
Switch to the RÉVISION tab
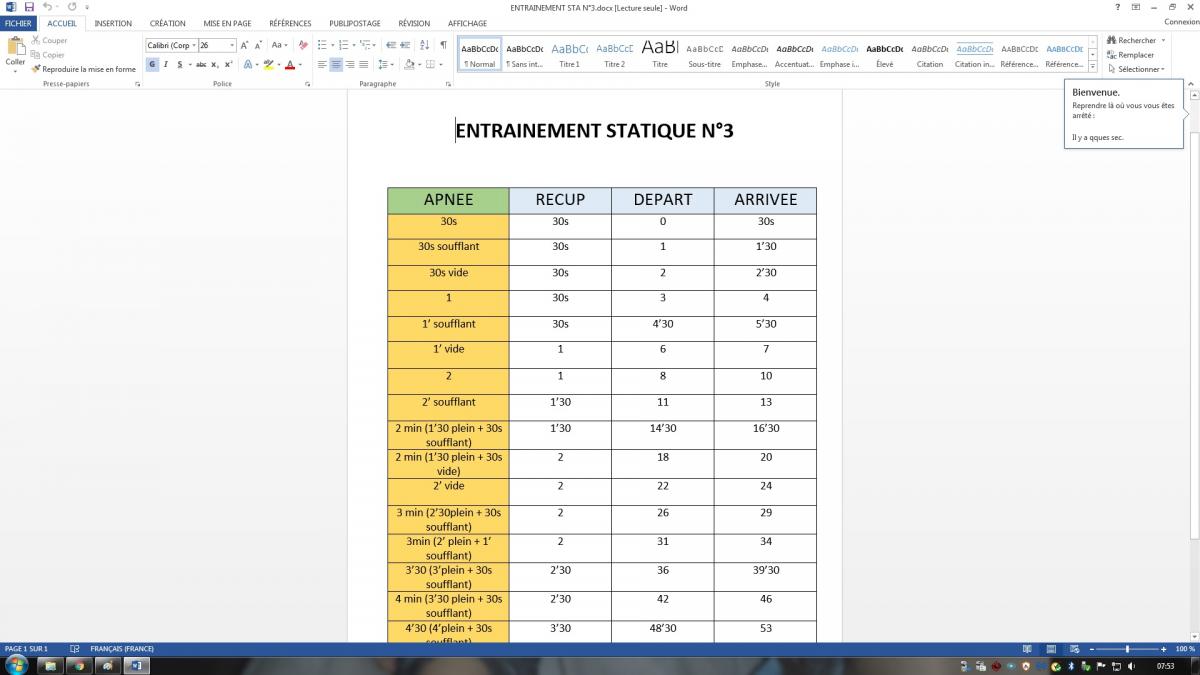click(414, 23)
